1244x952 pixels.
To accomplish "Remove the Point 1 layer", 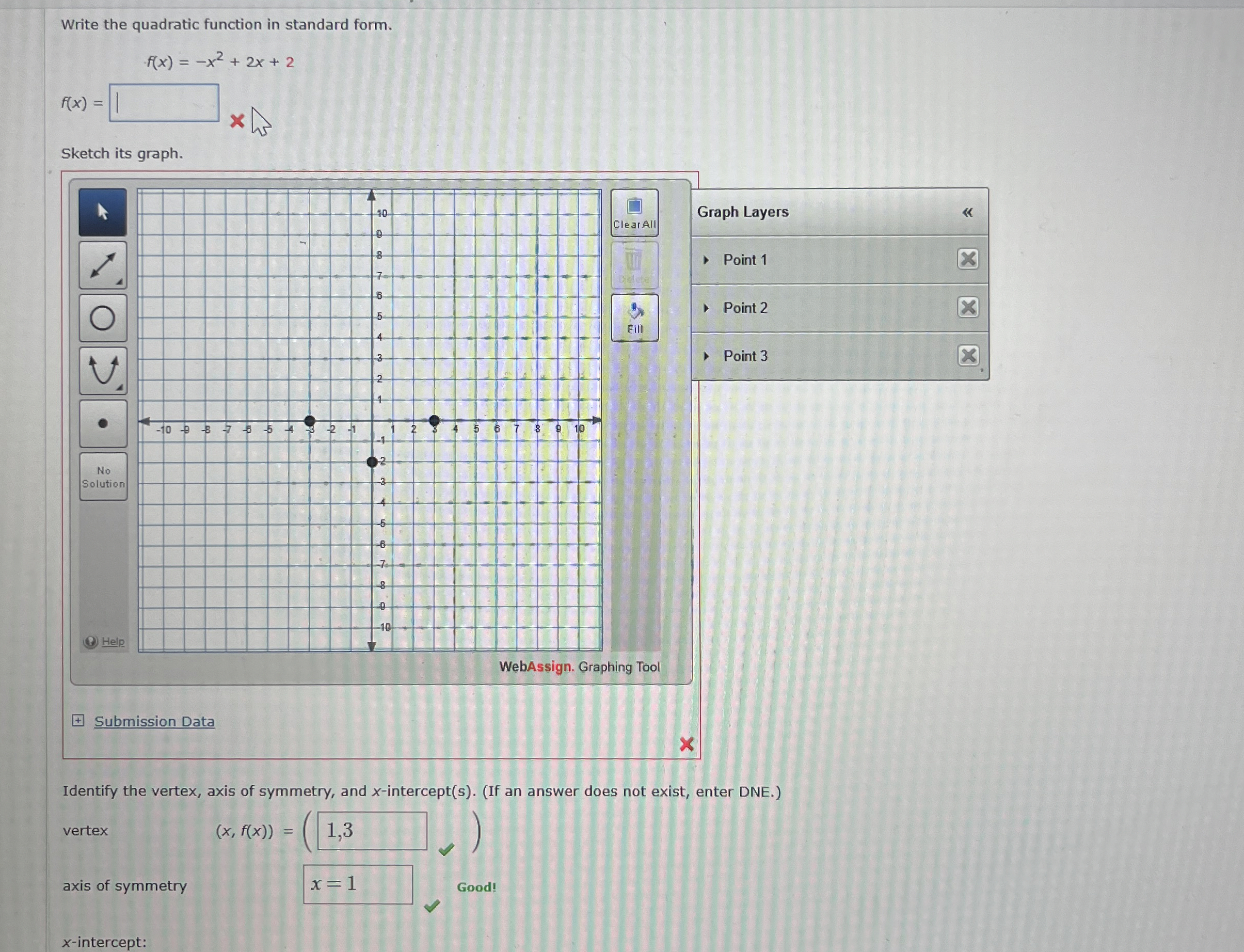I will (x=967, y=259).
